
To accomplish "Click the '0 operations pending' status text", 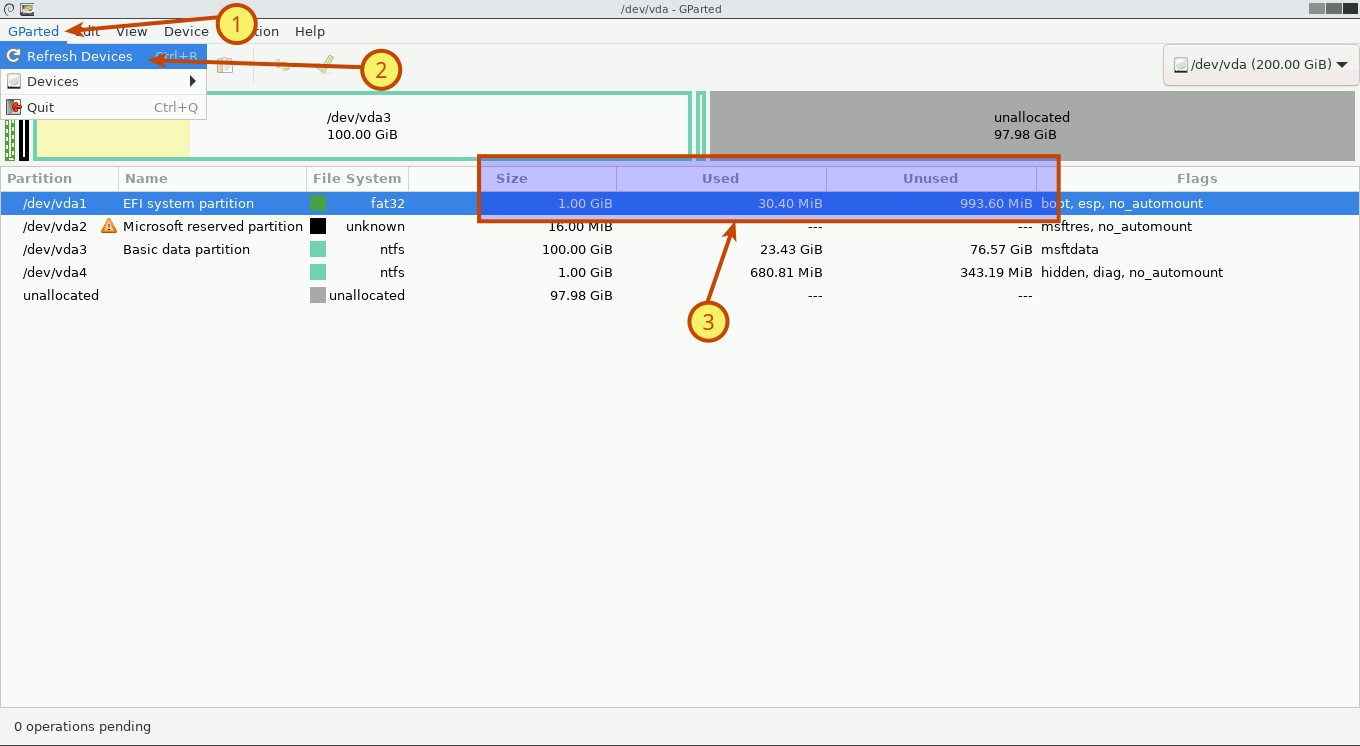I will pyautogui.click(x=82, y=726).
